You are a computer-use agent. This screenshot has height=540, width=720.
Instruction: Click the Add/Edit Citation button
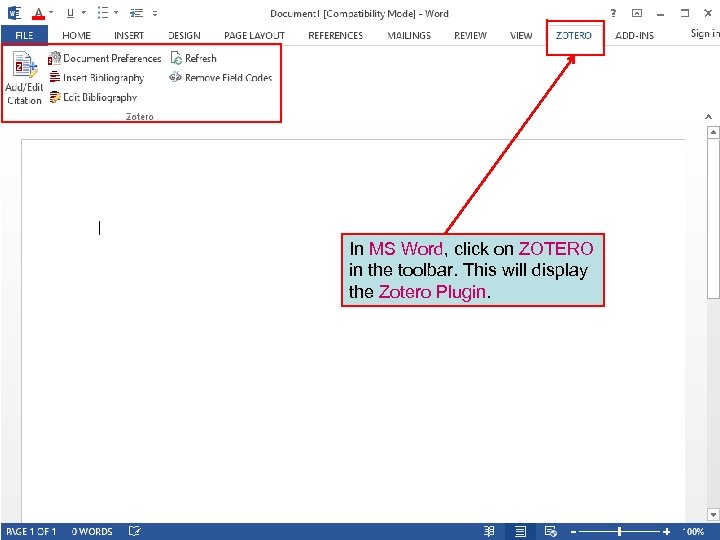(24, 78)
